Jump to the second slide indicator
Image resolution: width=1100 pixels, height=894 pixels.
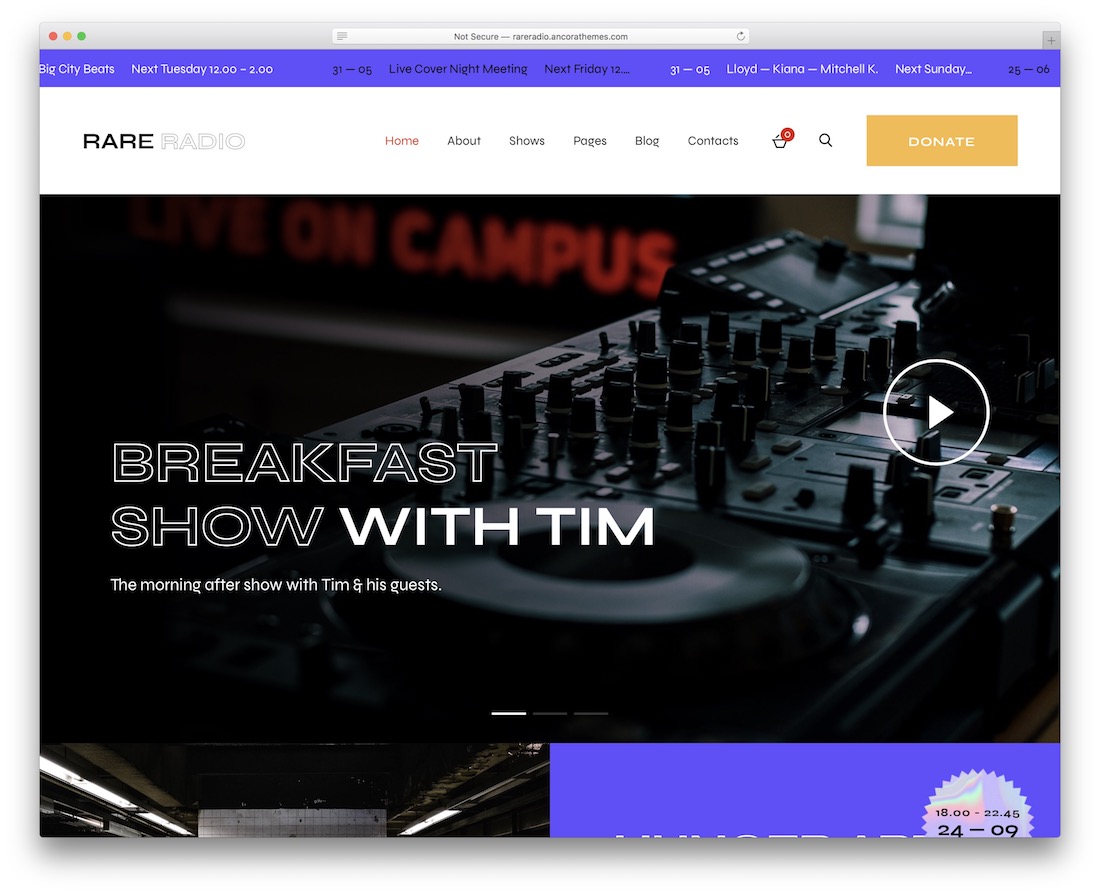pos(550,713)
